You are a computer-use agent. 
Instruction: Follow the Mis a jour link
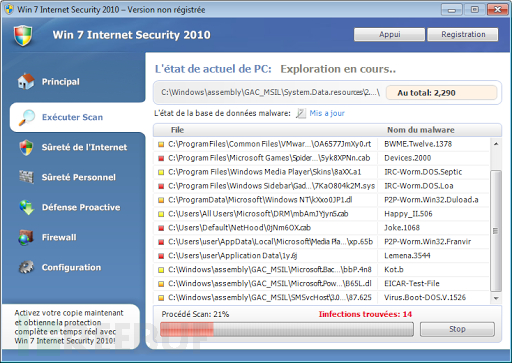tap(327, 113)
